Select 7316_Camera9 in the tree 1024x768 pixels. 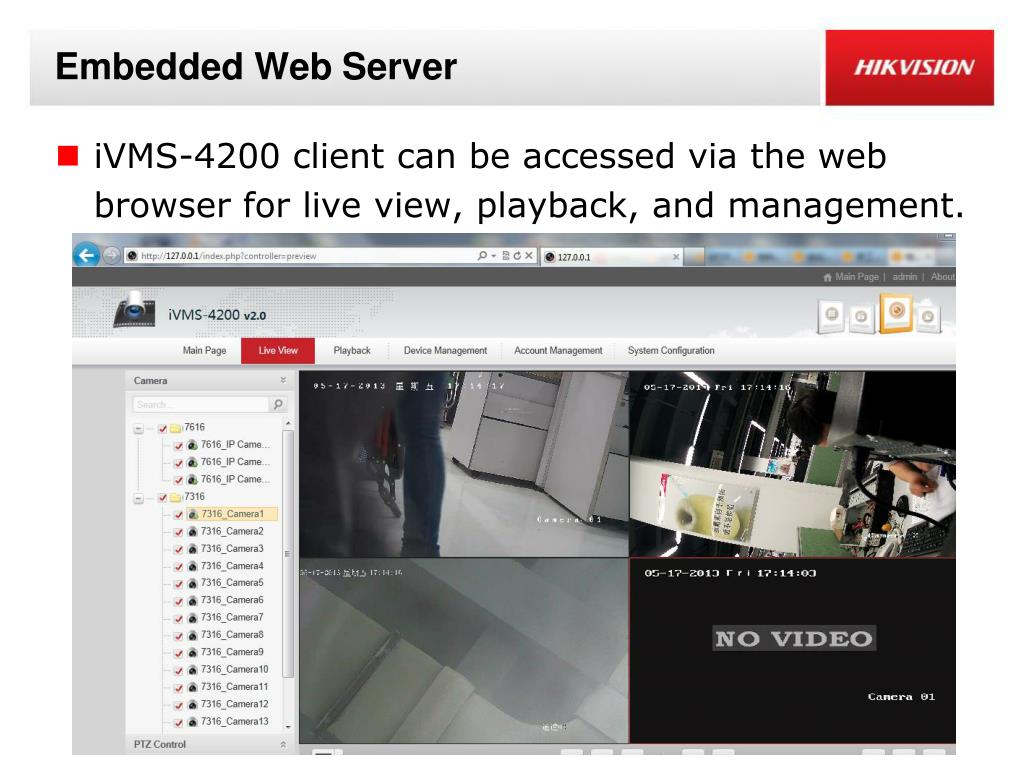[232, 652]
